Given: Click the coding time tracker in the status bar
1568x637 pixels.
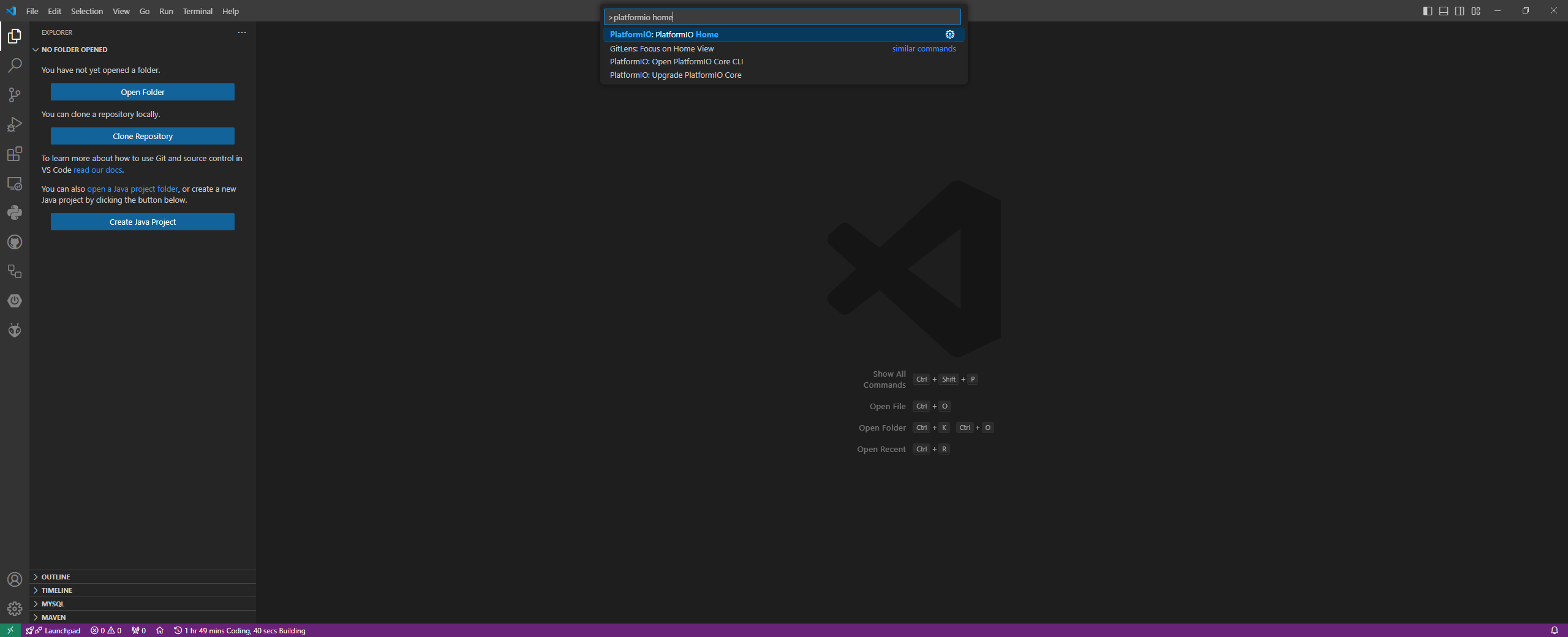Looking at the screenshot, I should pos(239,630).
